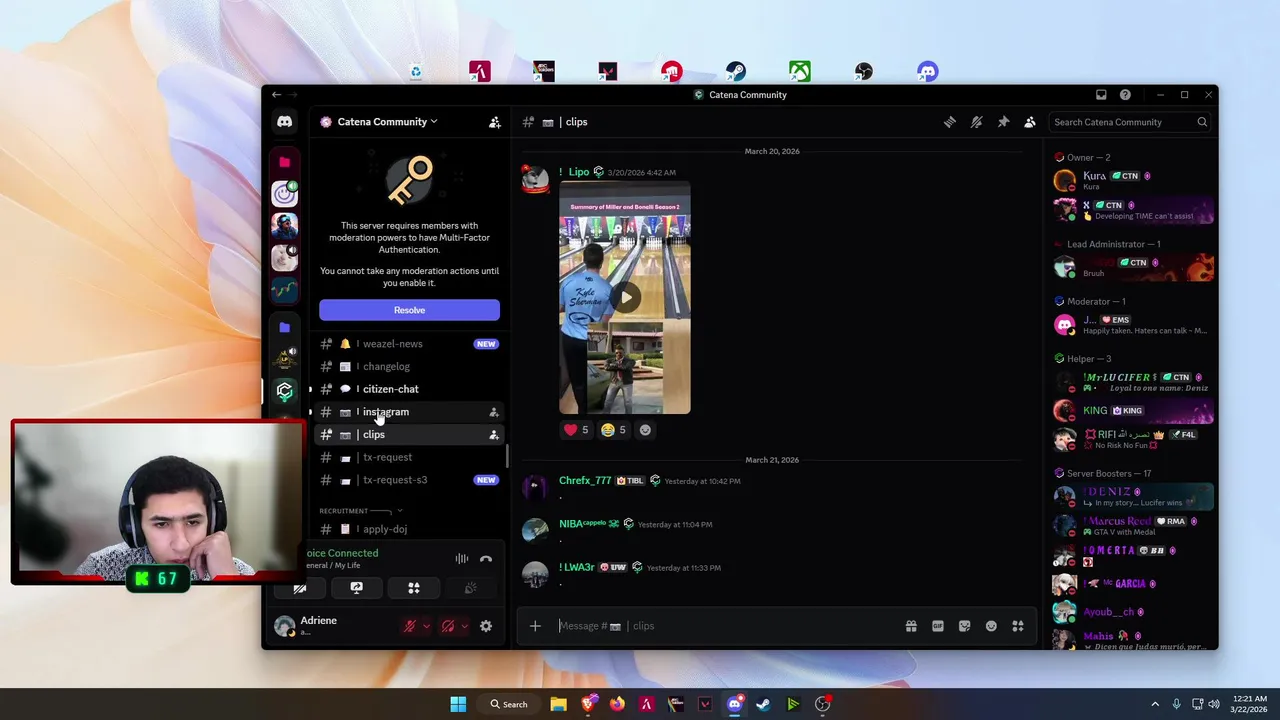
Task: Open the Xbox desktop shortcut
Action: pos(800,72)
